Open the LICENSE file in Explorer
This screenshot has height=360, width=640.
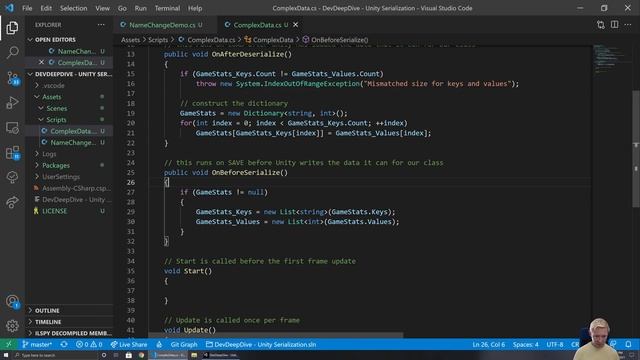[54, 211]
